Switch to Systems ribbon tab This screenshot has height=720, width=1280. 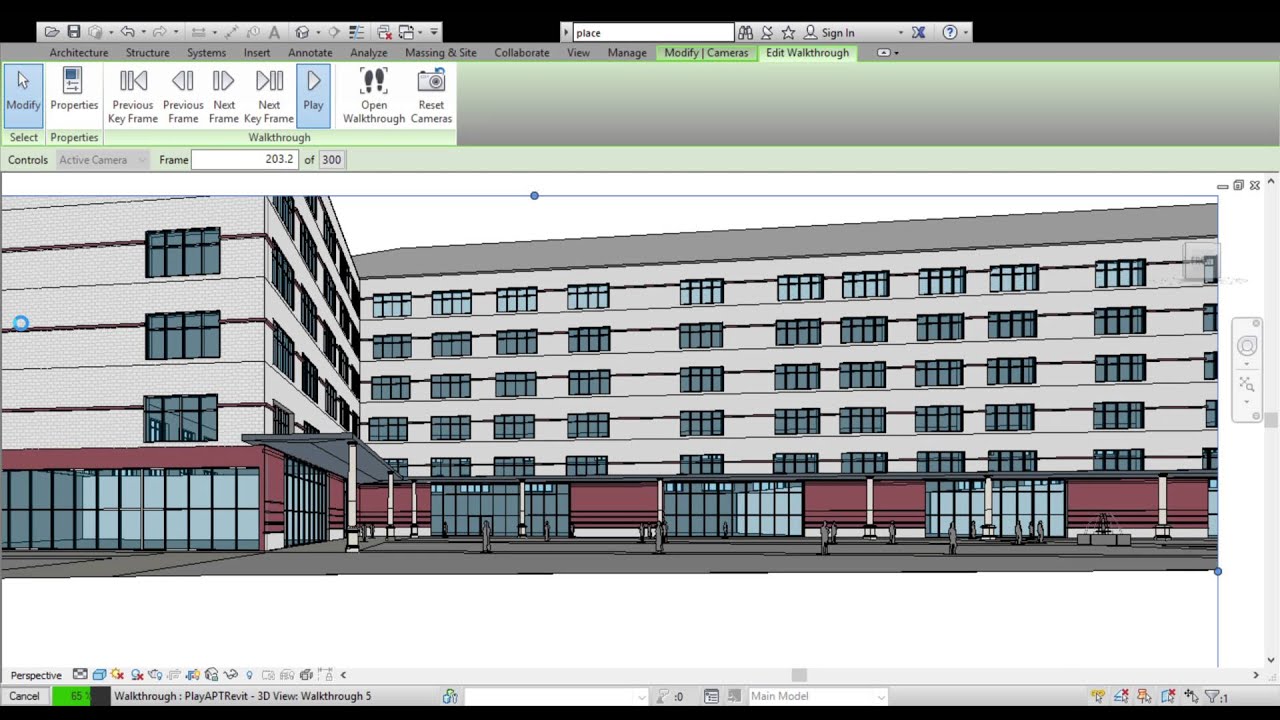[x=206, y=53]
